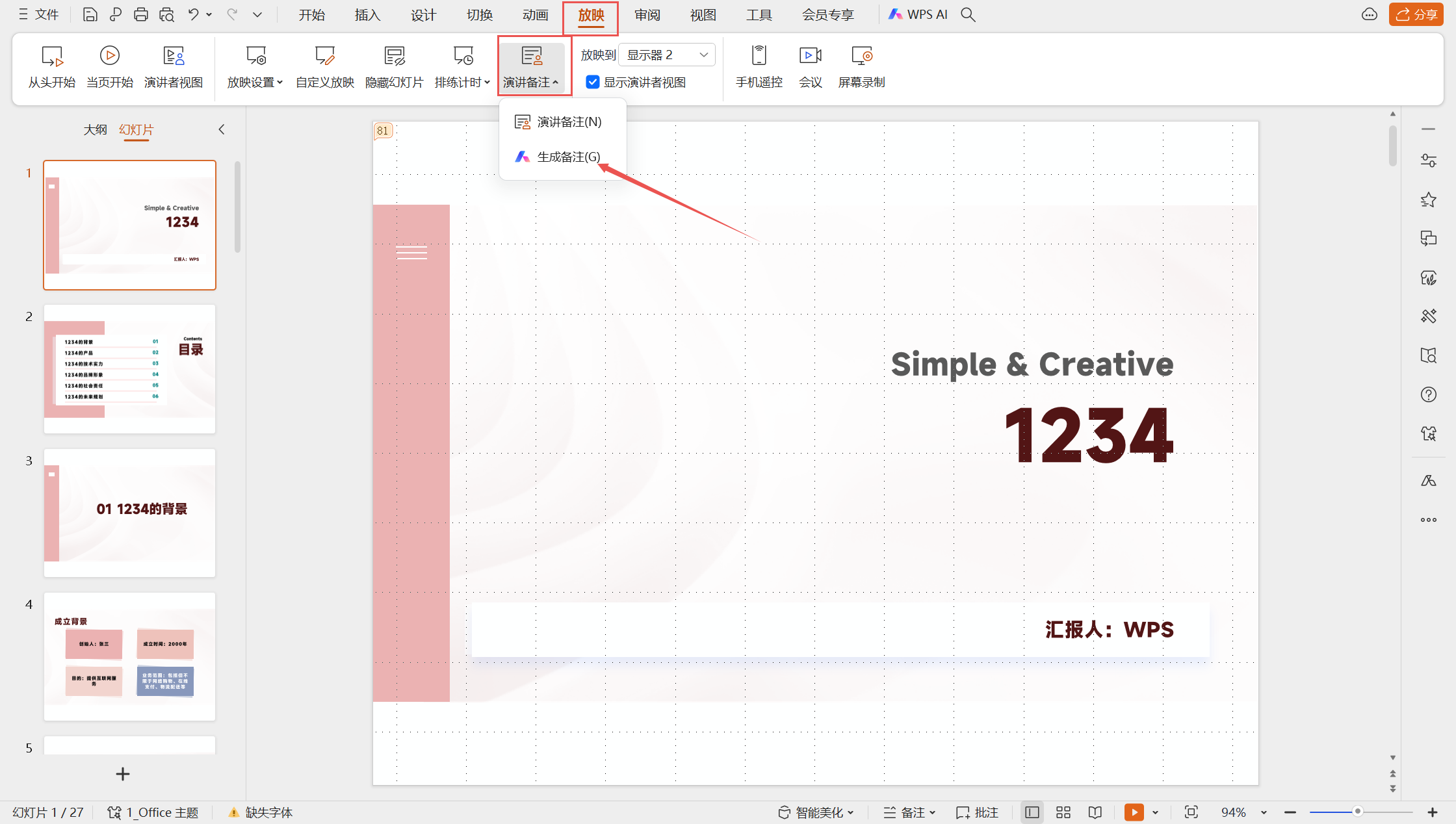Viewport: 1456px width, 824px height.
Task: Uncheck 显示演讲者视图 checkbox
Action: pos(592,82)
